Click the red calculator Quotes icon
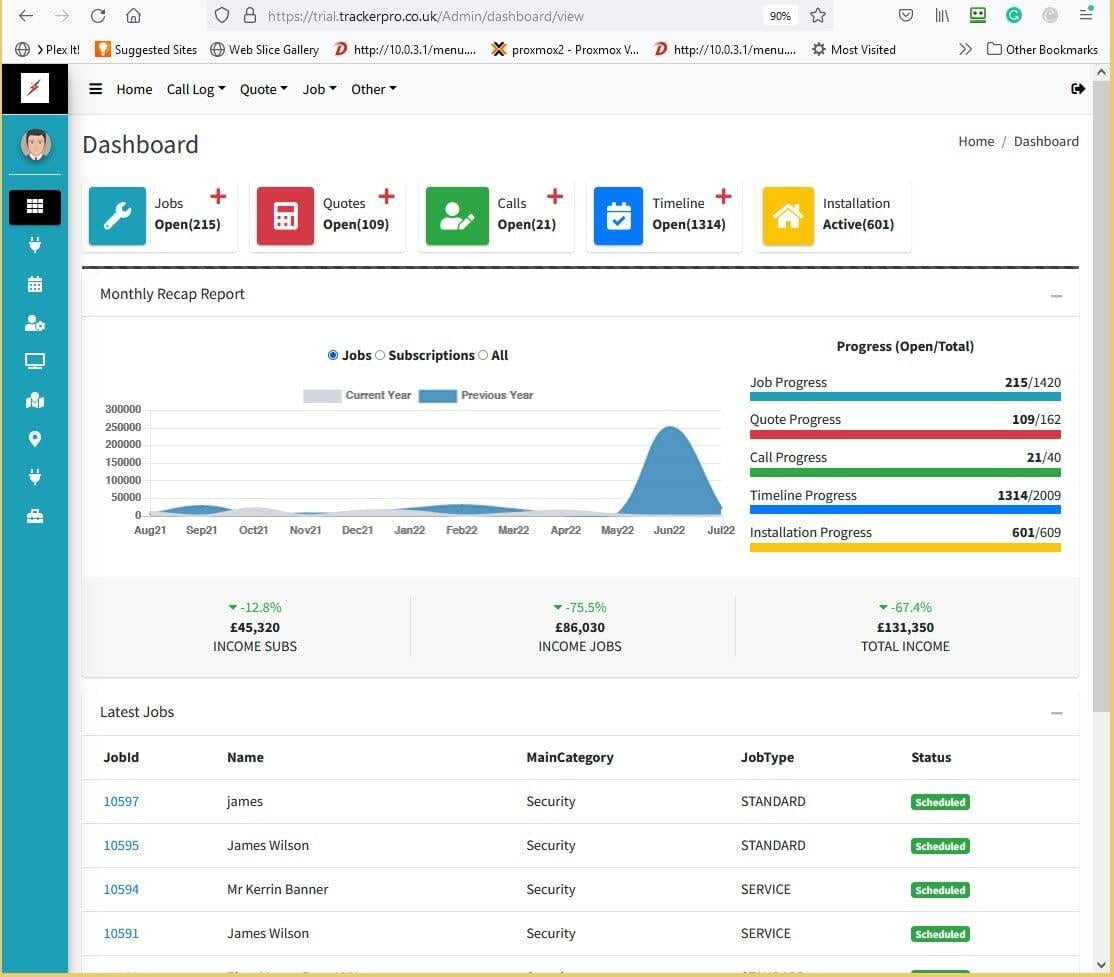1114x977 pixels. (x=285, y=215)
